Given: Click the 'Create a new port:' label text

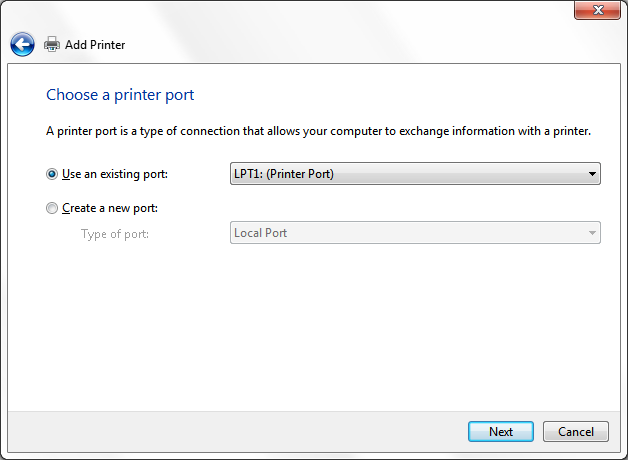Looking at the screenshot, I should 110,208.
